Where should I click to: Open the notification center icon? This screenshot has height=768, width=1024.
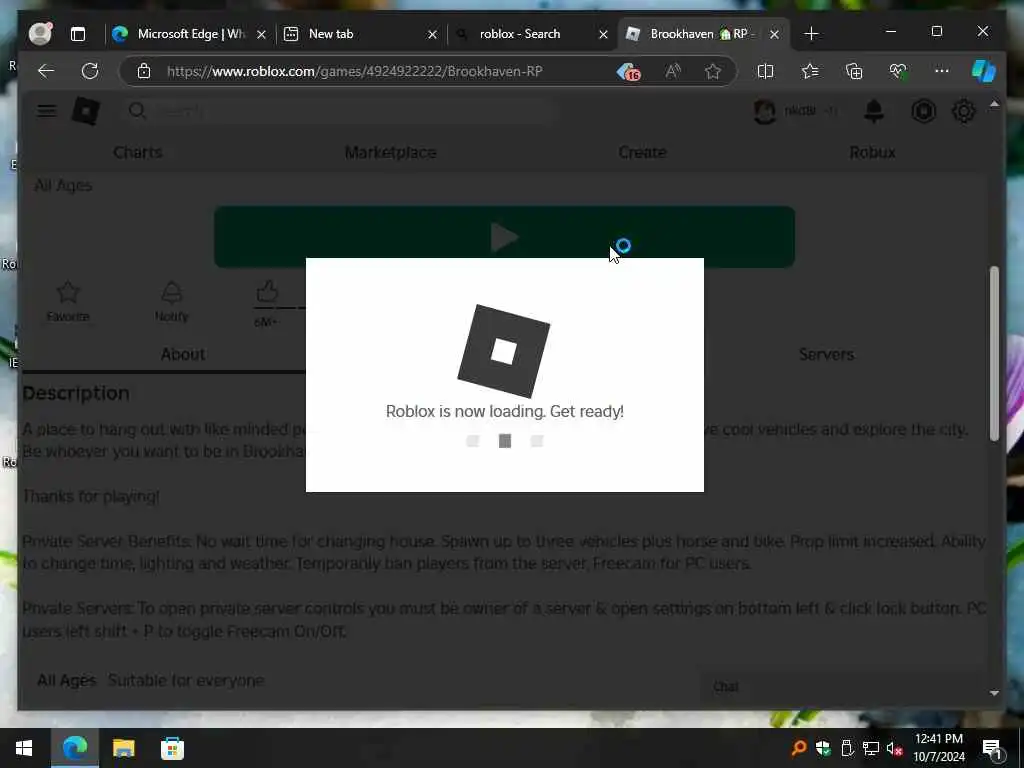pos(992,748)
